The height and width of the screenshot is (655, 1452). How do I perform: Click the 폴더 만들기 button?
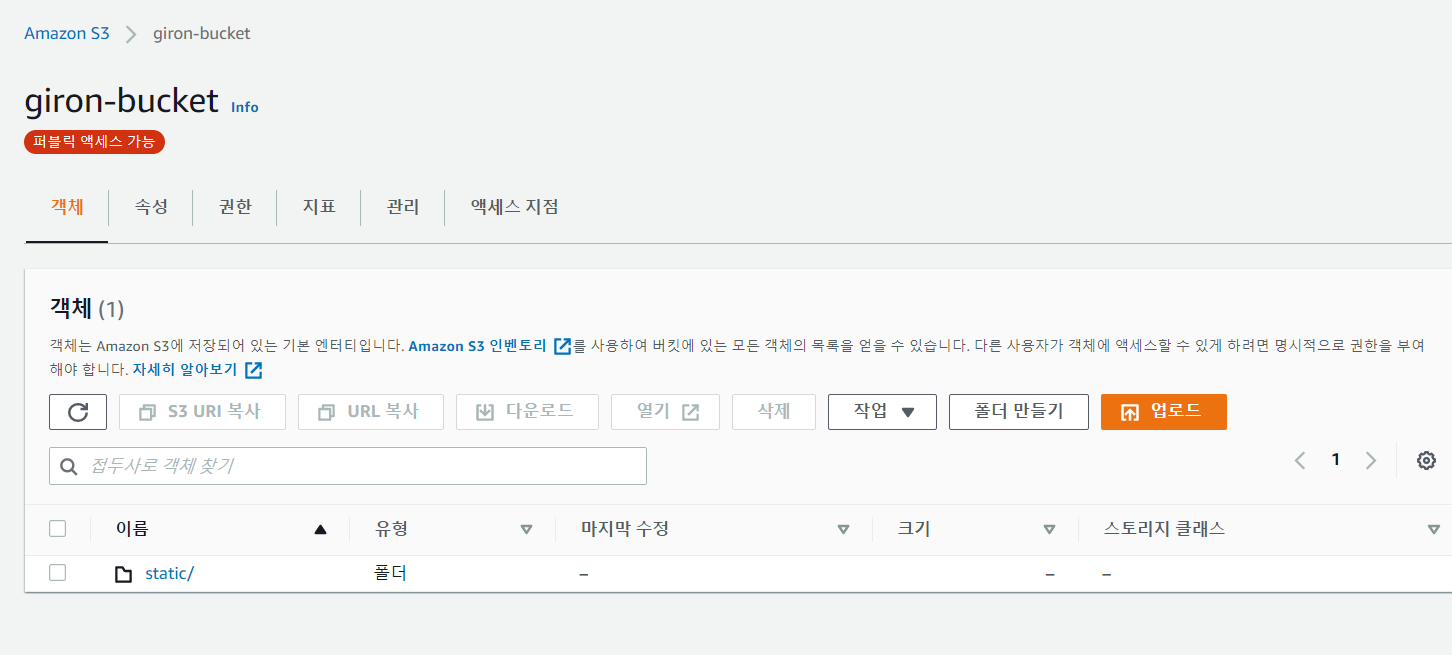coord(1019,411)
